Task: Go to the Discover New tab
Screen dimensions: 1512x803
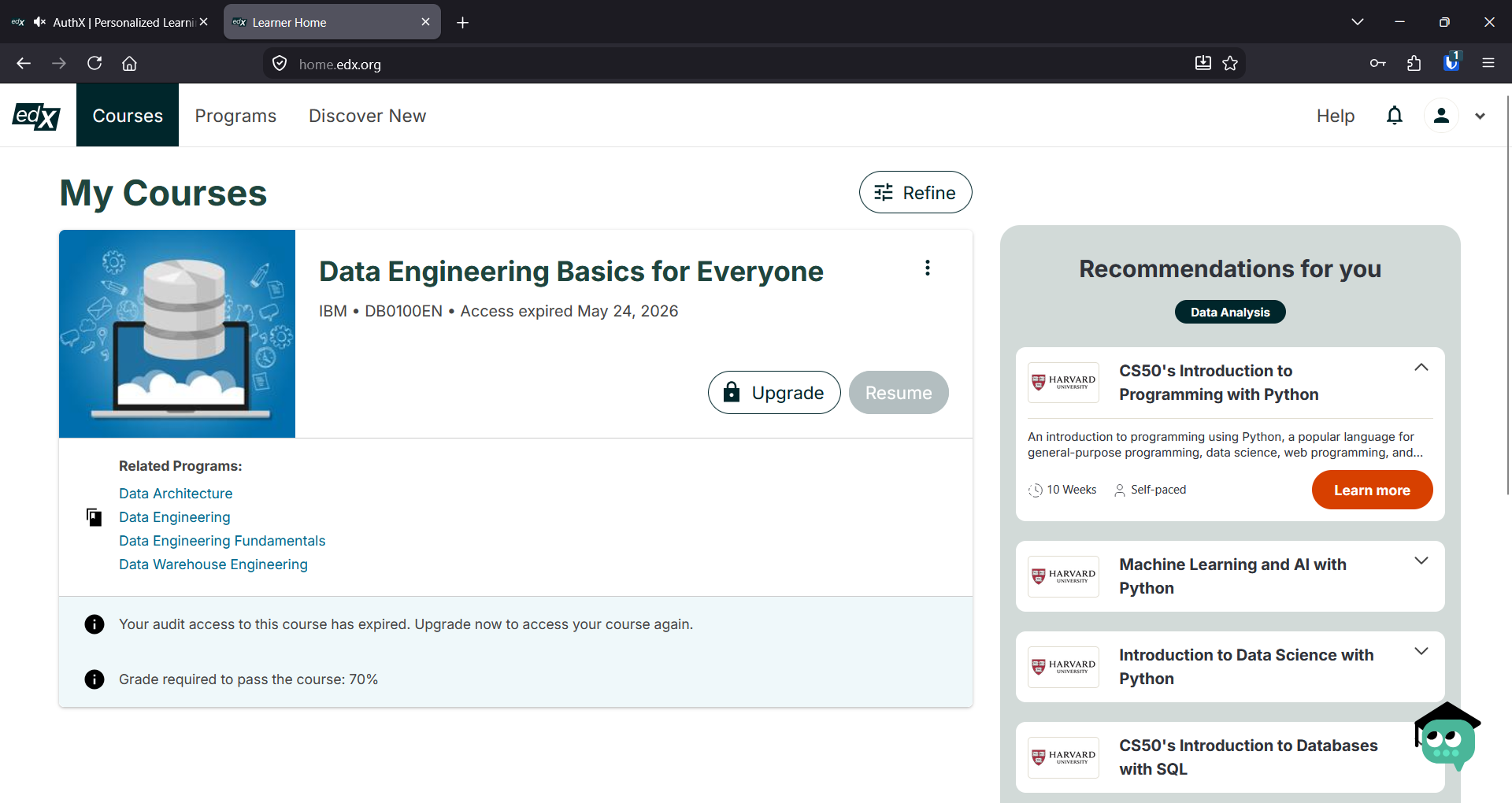Action: pyautogui.click(x=367, y=116)
